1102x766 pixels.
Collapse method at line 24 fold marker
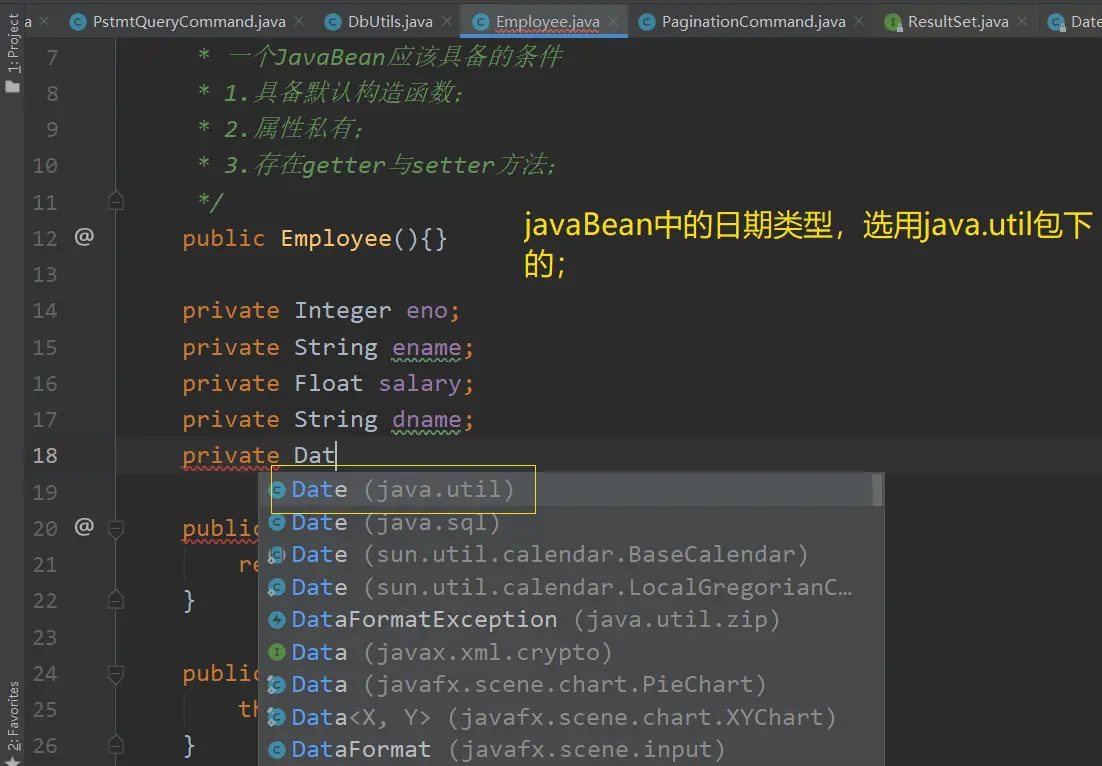click(x=116, y=673)
